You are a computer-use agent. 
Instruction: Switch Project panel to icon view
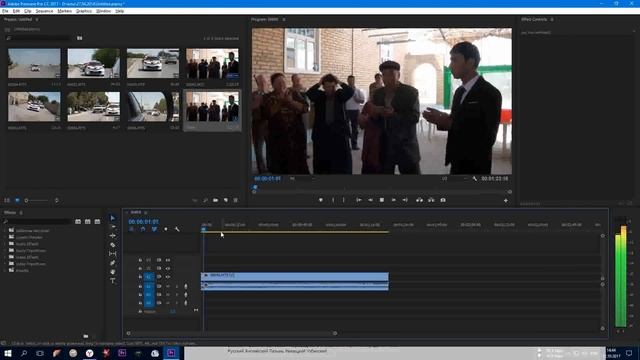click(x=17, y=200)
